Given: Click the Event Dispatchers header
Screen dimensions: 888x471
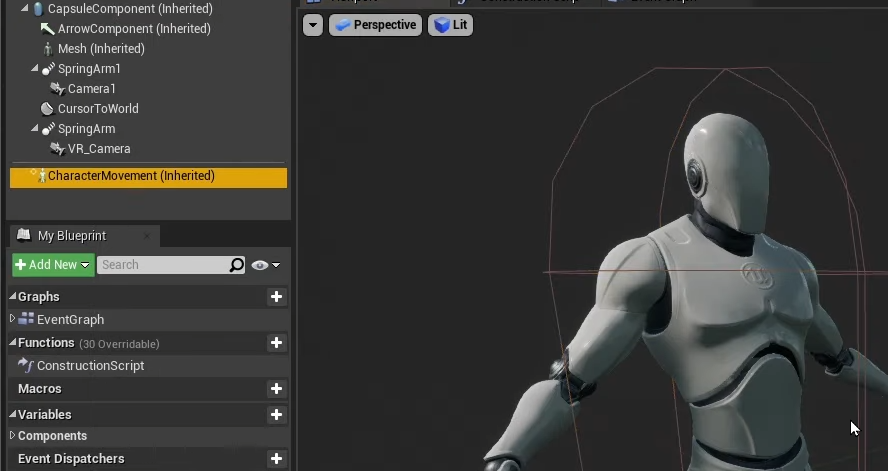Looking at the screenshot, I should click(x=71, y=459).
